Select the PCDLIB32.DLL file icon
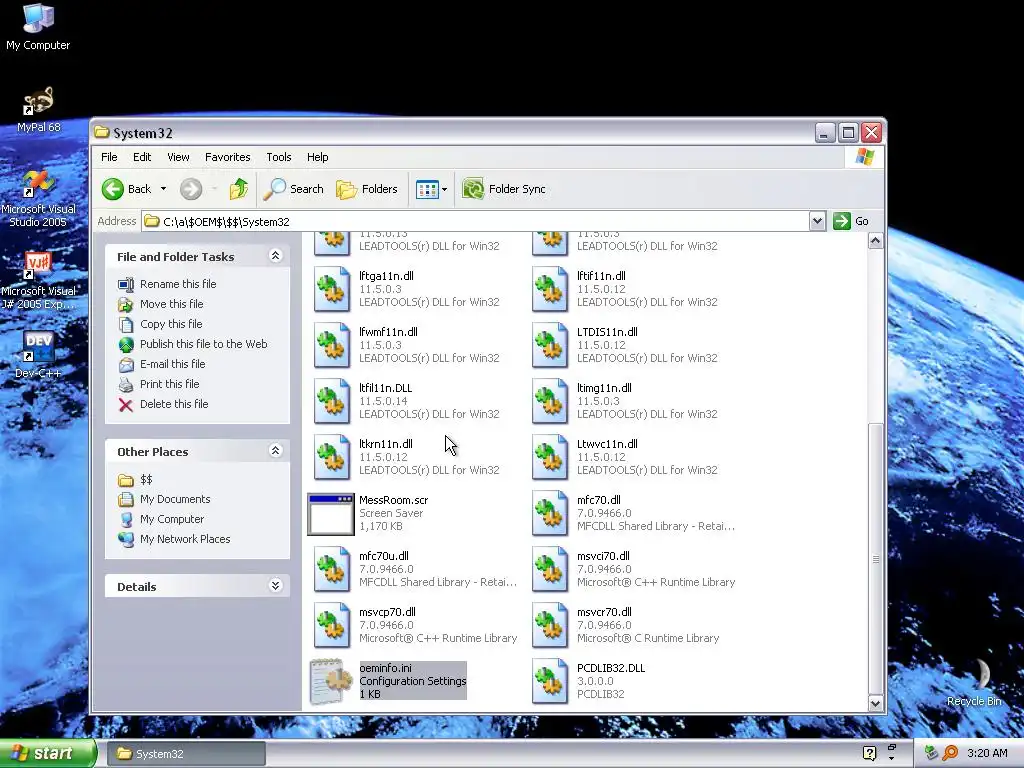Image resolution: width=1024 pixels, height=768 pixels. click(550, 682)
